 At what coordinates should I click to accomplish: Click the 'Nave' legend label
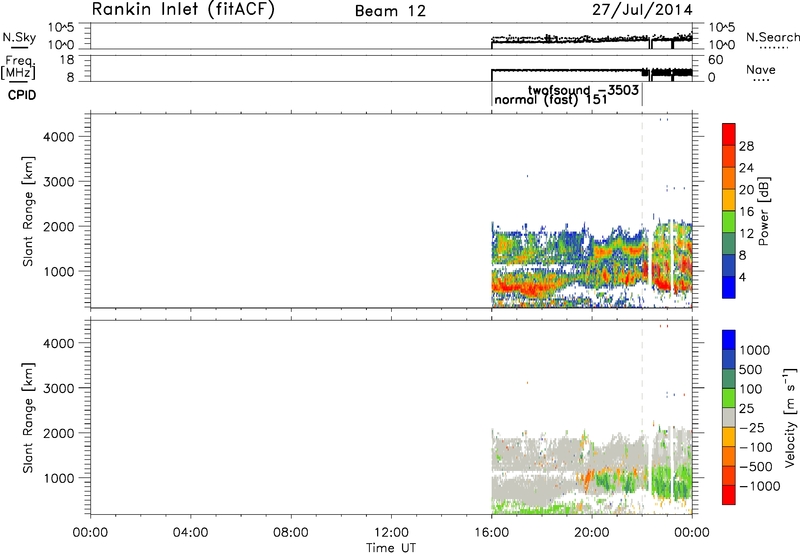pos(761,69)
